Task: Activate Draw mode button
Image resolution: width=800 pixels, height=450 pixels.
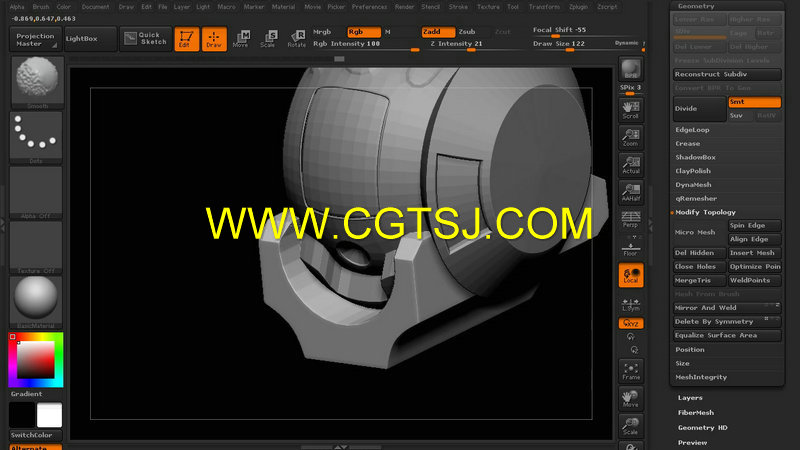Action: coord(214,39)
